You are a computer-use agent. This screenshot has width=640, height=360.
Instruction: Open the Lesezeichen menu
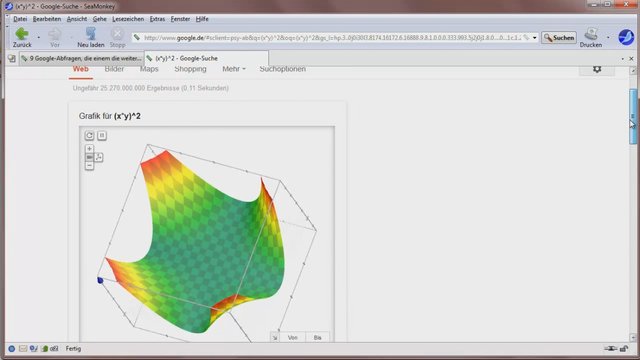128,19
